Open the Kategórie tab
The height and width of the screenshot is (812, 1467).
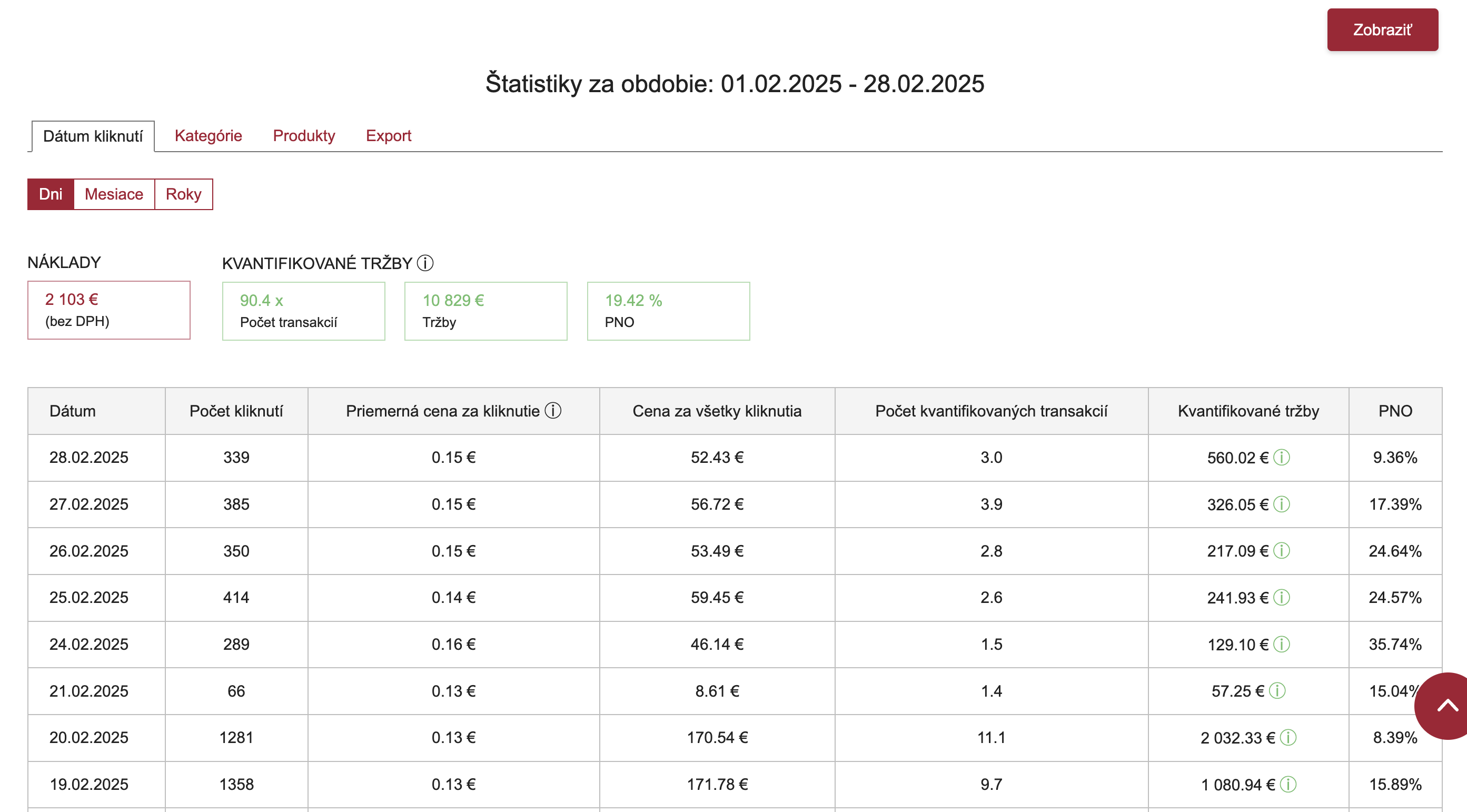[x=209, y=135]
